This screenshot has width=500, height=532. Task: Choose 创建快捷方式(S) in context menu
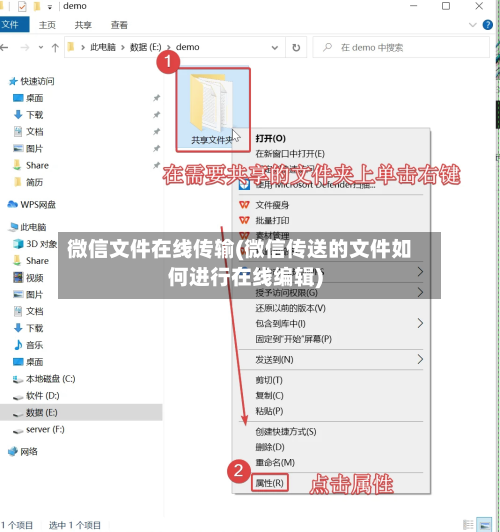(x=286, y=432)
